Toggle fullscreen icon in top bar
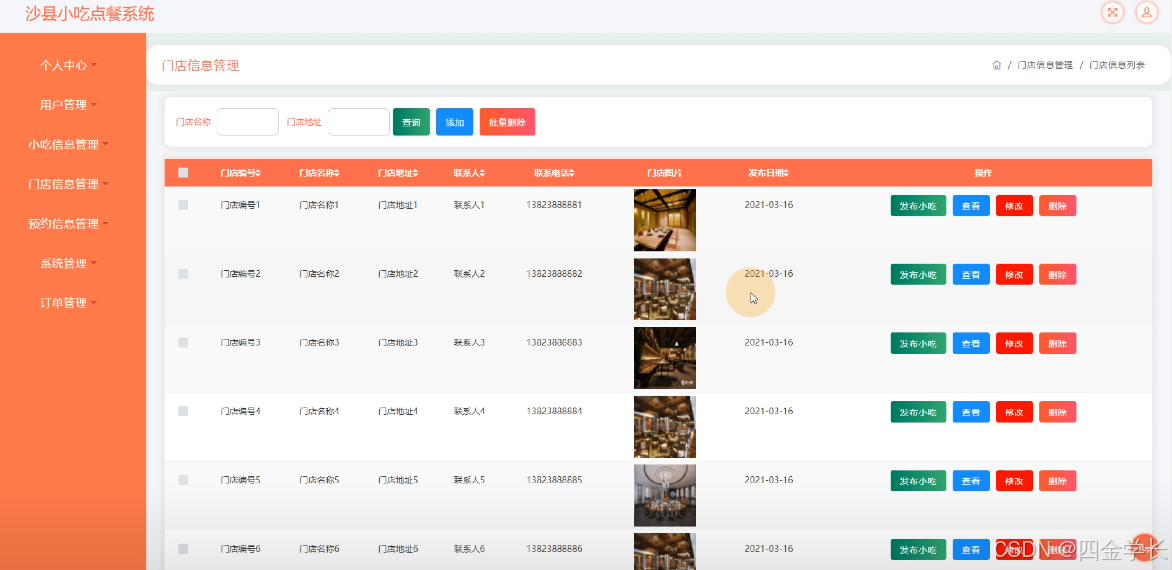This screenshot has height=570, width=1172. 1113,12
